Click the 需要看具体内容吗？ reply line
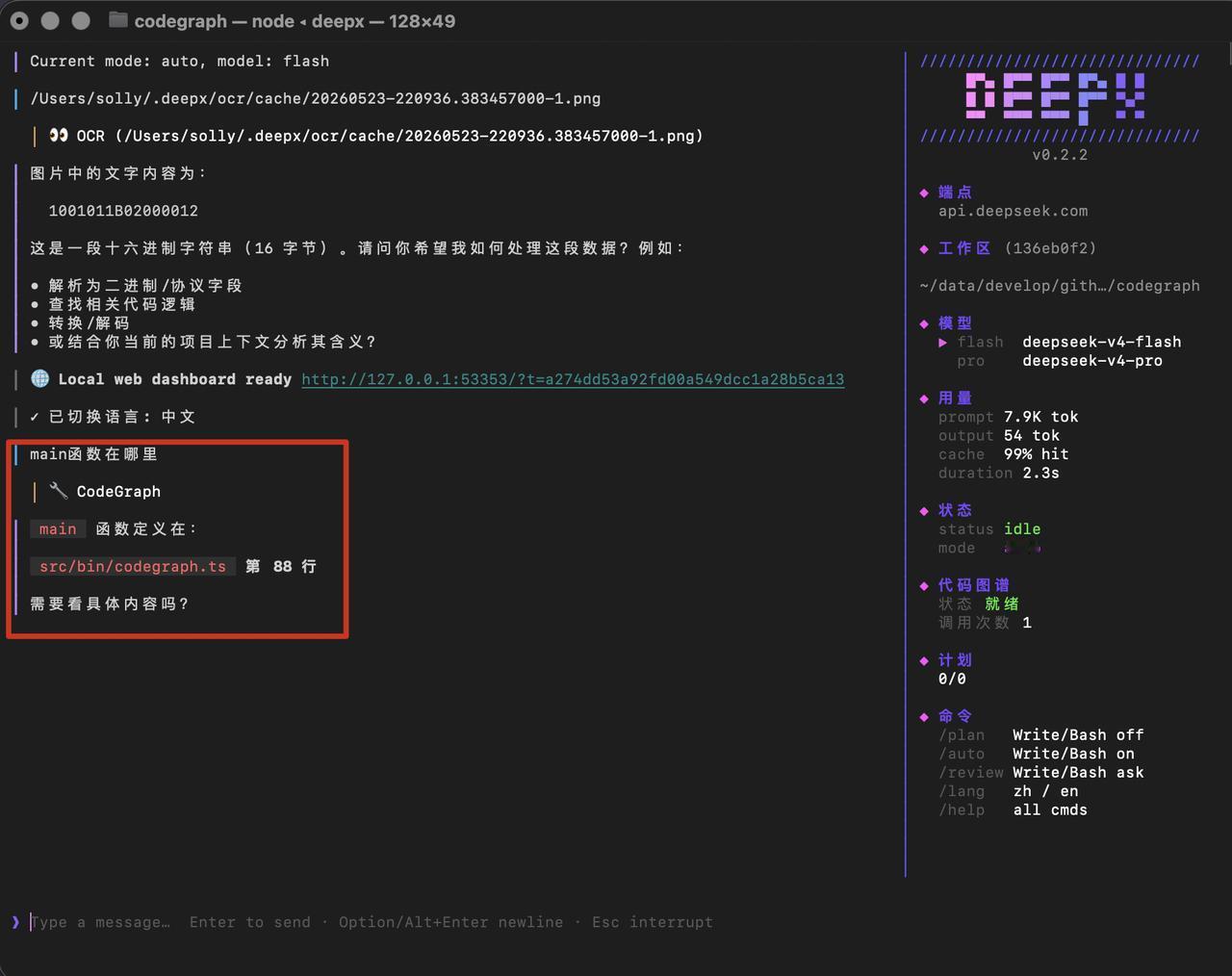Viewport: 1232px width, 976px height. [110, 604]
